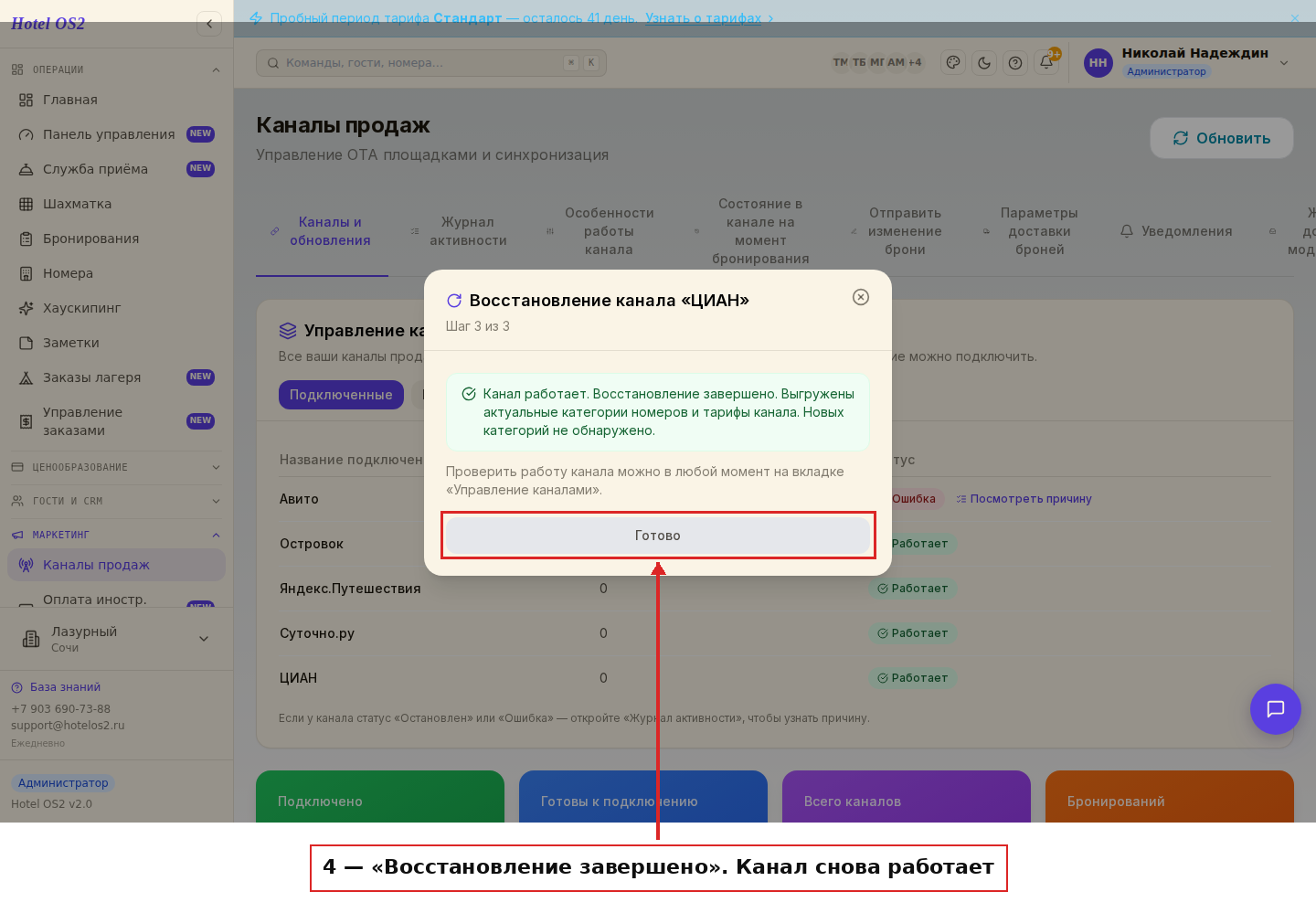Viewport: 1316px width, 913px height.
Task: Click the Работает status for ЦИАН
Action: (x=913, y=678)
